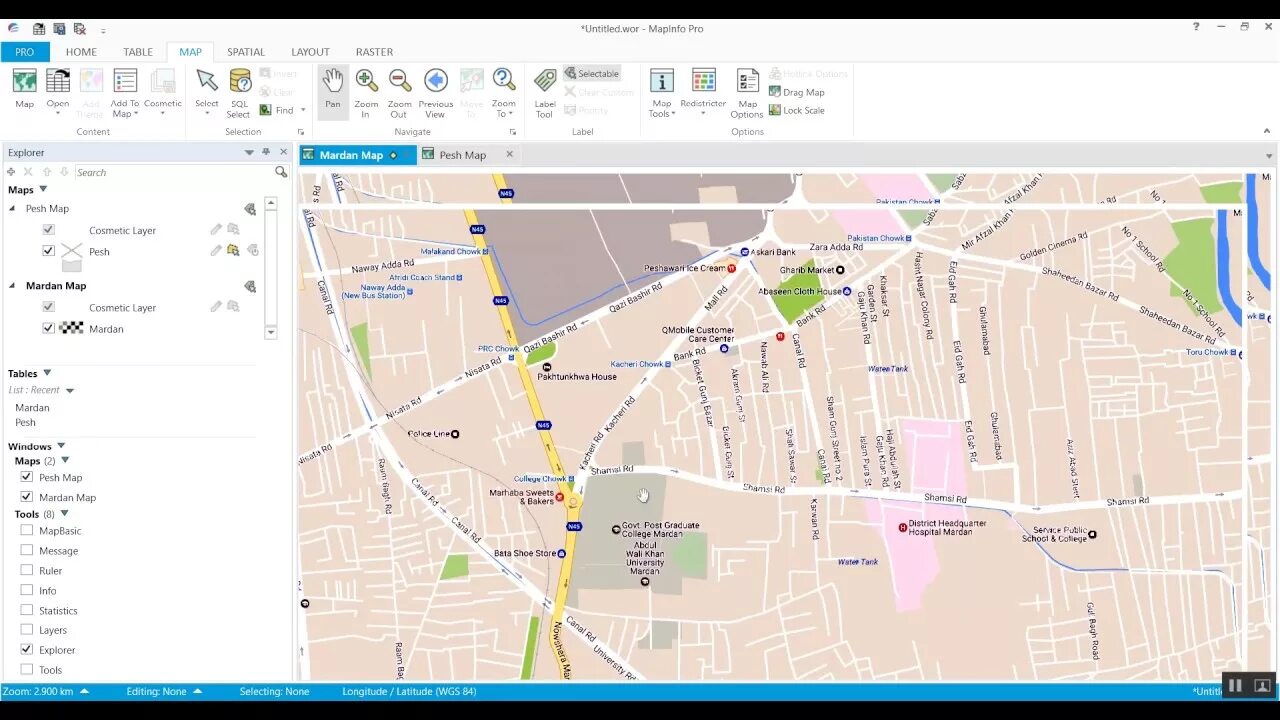Collapse the Windows section arrow
This screenshot has height=720, width=1280.
click(x=61, y=446)
